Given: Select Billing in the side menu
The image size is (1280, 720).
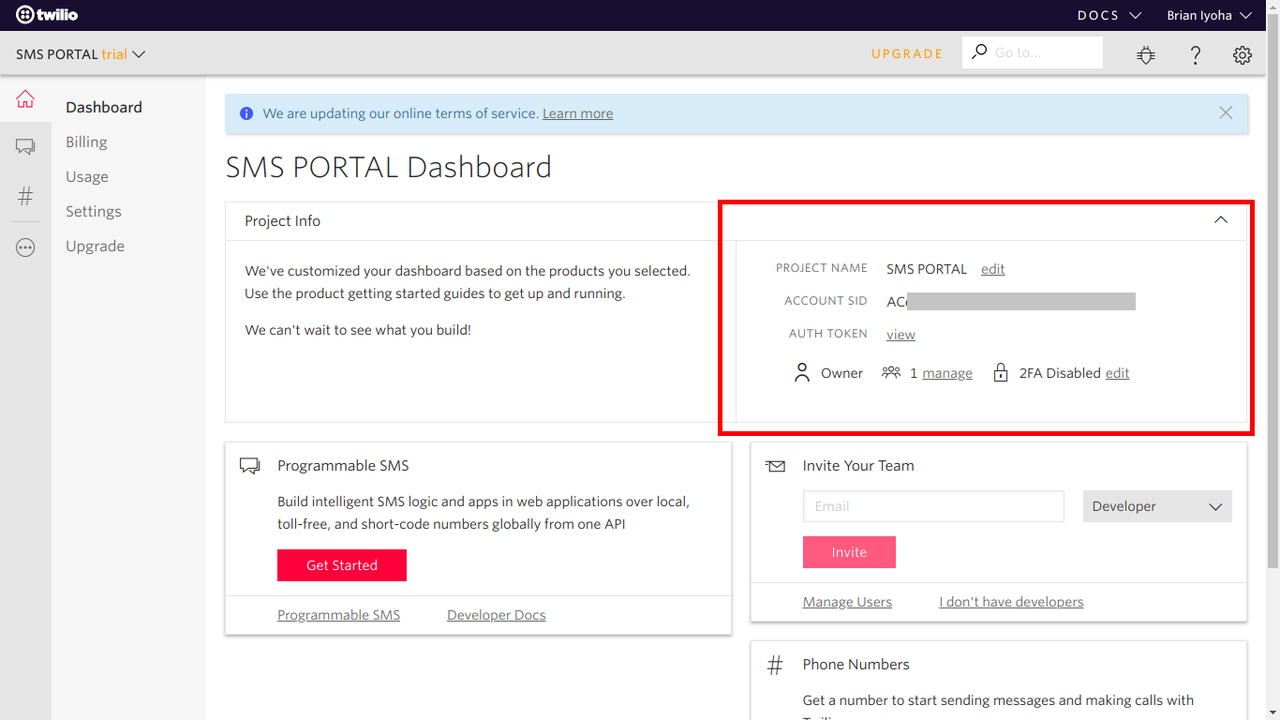Looking at the screenshot, I should (x=86, y=142).
